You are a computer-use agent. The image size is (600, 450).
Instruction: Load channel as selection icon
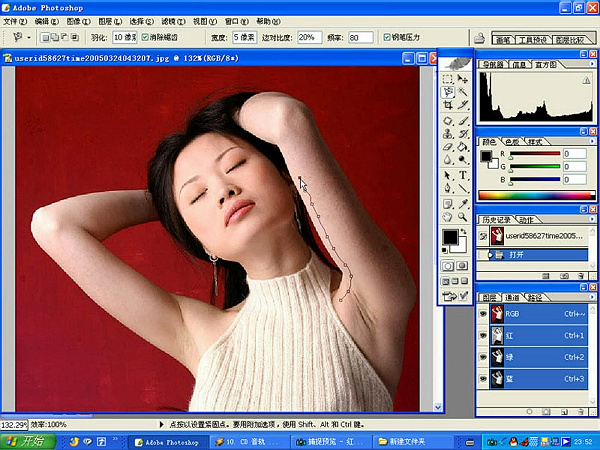coord(529,412)
